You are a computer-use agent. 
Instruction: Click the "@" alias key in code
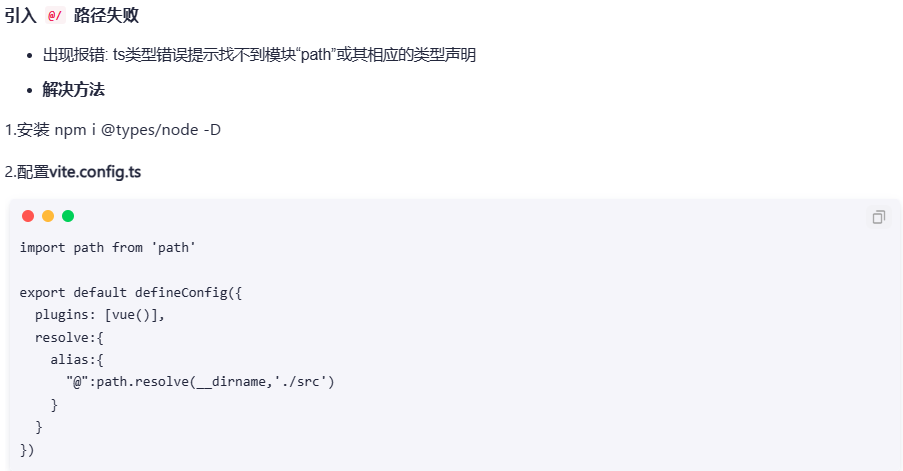[x=77, y=382]
